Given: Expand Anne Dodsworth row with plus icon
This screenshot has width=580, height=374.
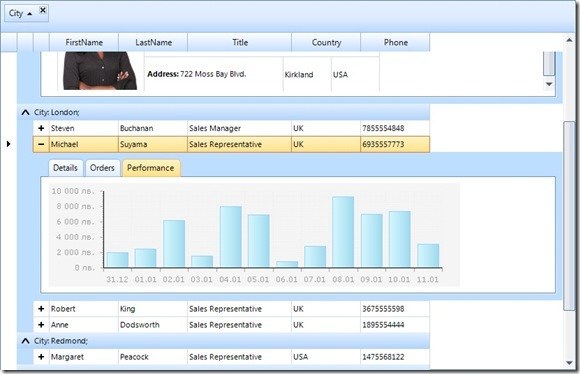Looking at the screenshot, I should (x=41, y=325).
